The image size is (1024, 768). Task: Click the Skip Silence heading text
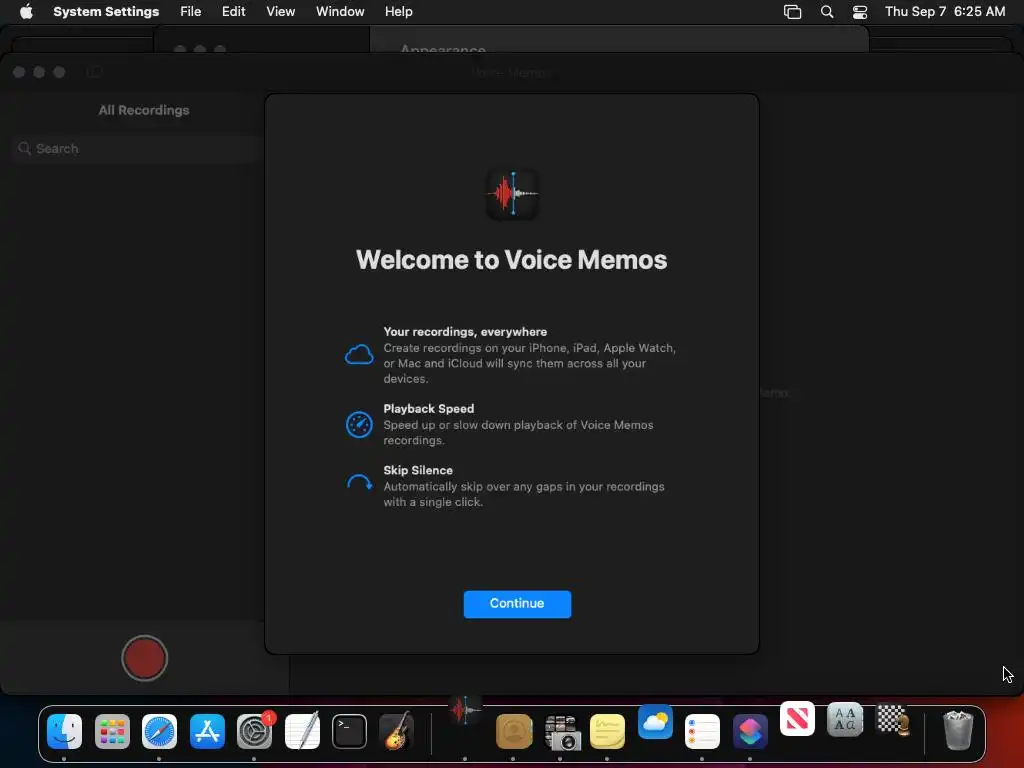point(418,470)
